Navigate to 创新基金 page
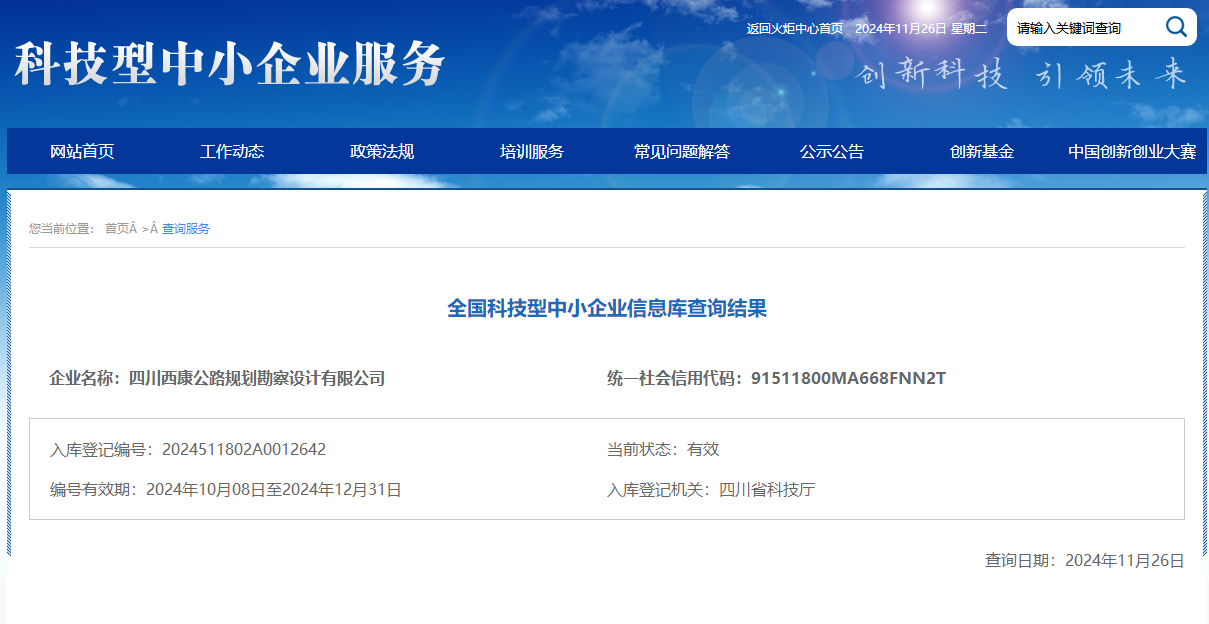Viewport: 1209px width, 624px height. point(982,152)
